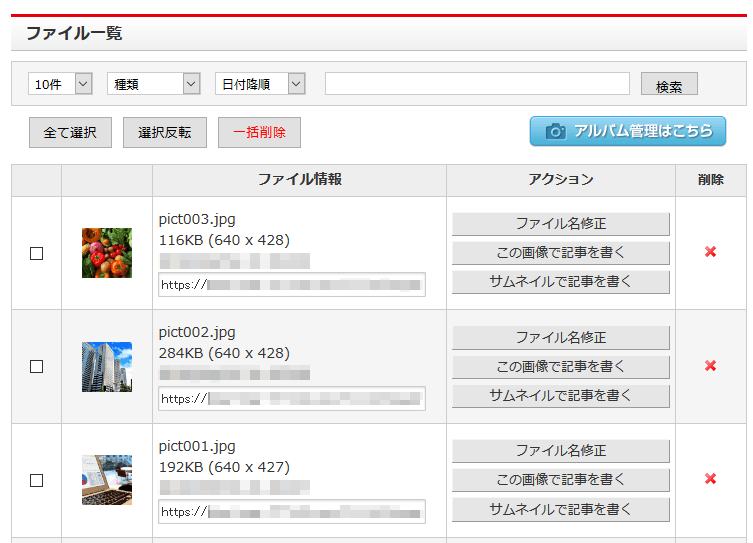Screen dimensions: 753x543
Task: Tick the checkbox for pict002.jpg
Action: [x=36, y=367]
